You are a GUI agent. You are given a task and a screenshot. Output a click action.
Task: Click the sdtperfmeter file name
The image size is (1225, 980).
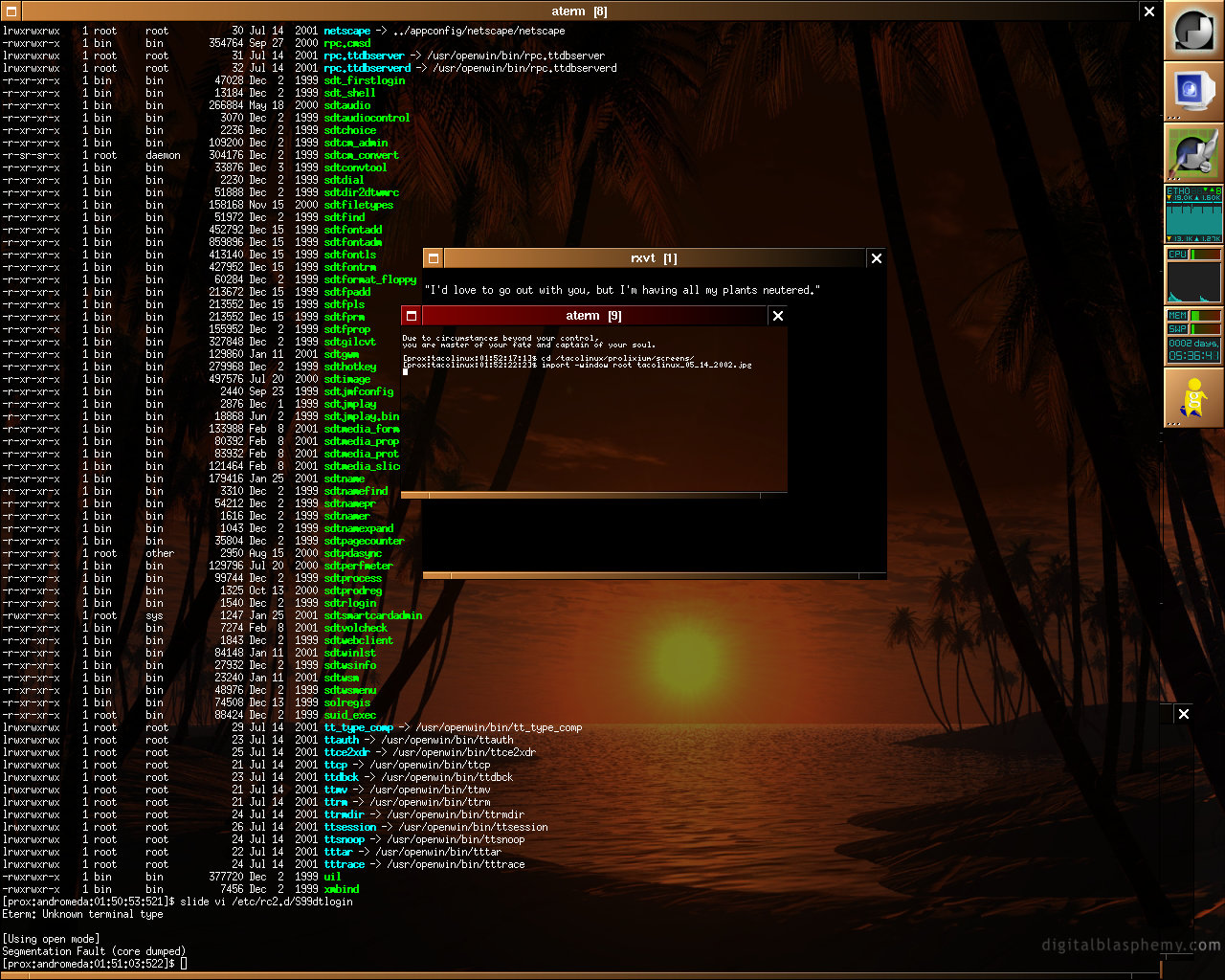tap(359, 566)
